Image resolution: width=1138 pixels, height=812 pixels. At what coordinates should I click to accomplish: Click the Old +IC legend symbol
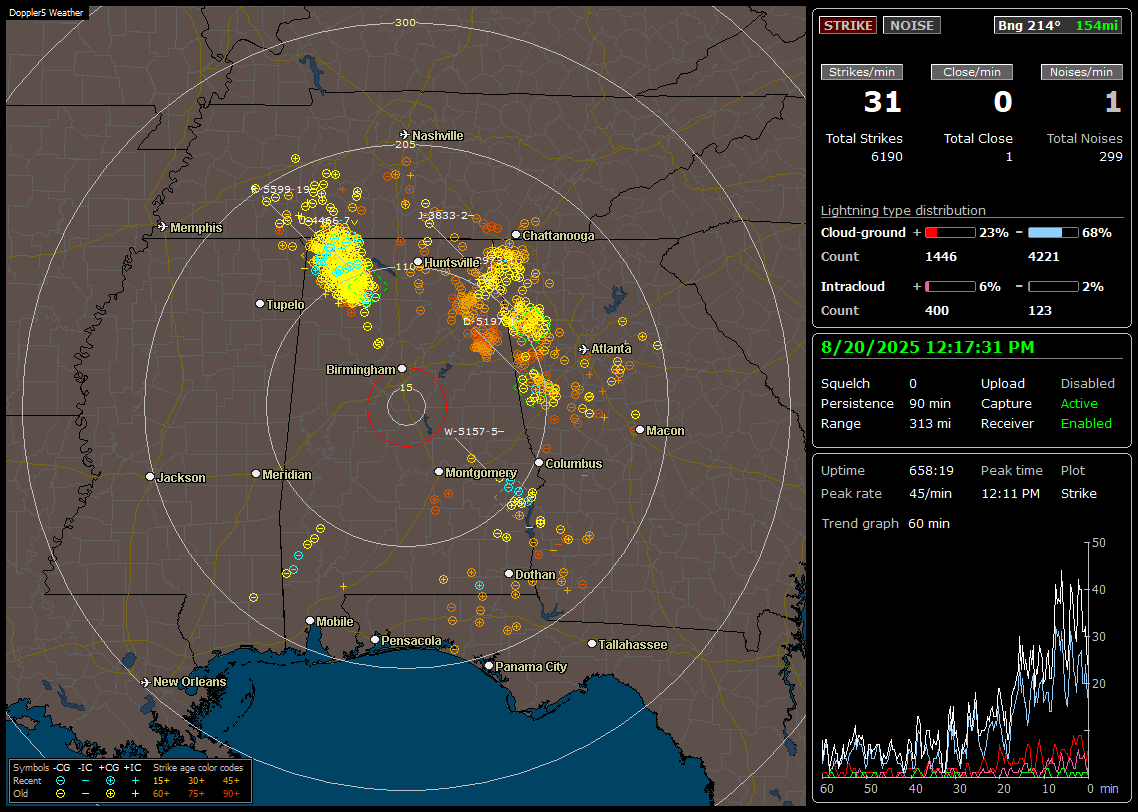tap(135, 794)
